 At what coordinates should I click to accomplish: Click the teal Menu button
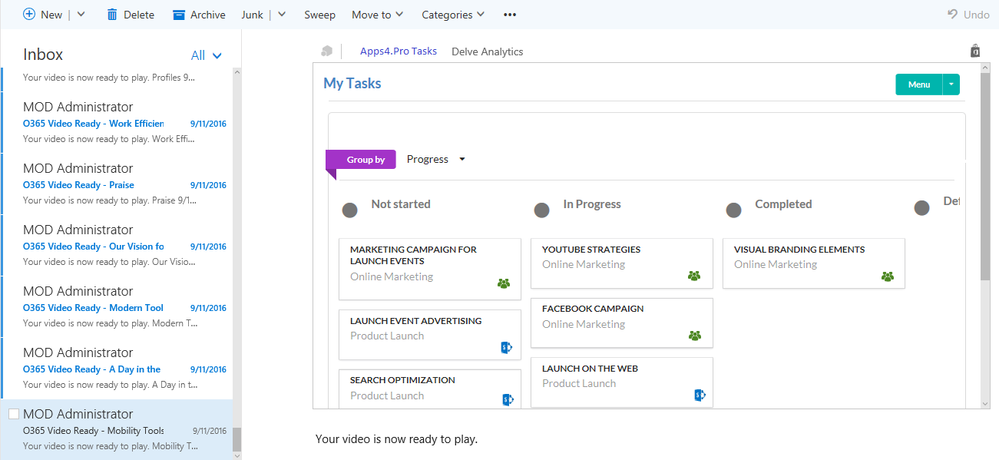(918, 85)
